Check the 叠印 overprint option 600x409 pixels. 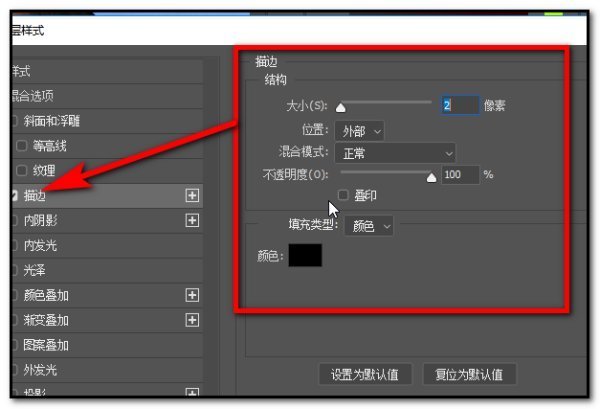tap(344, 195)
